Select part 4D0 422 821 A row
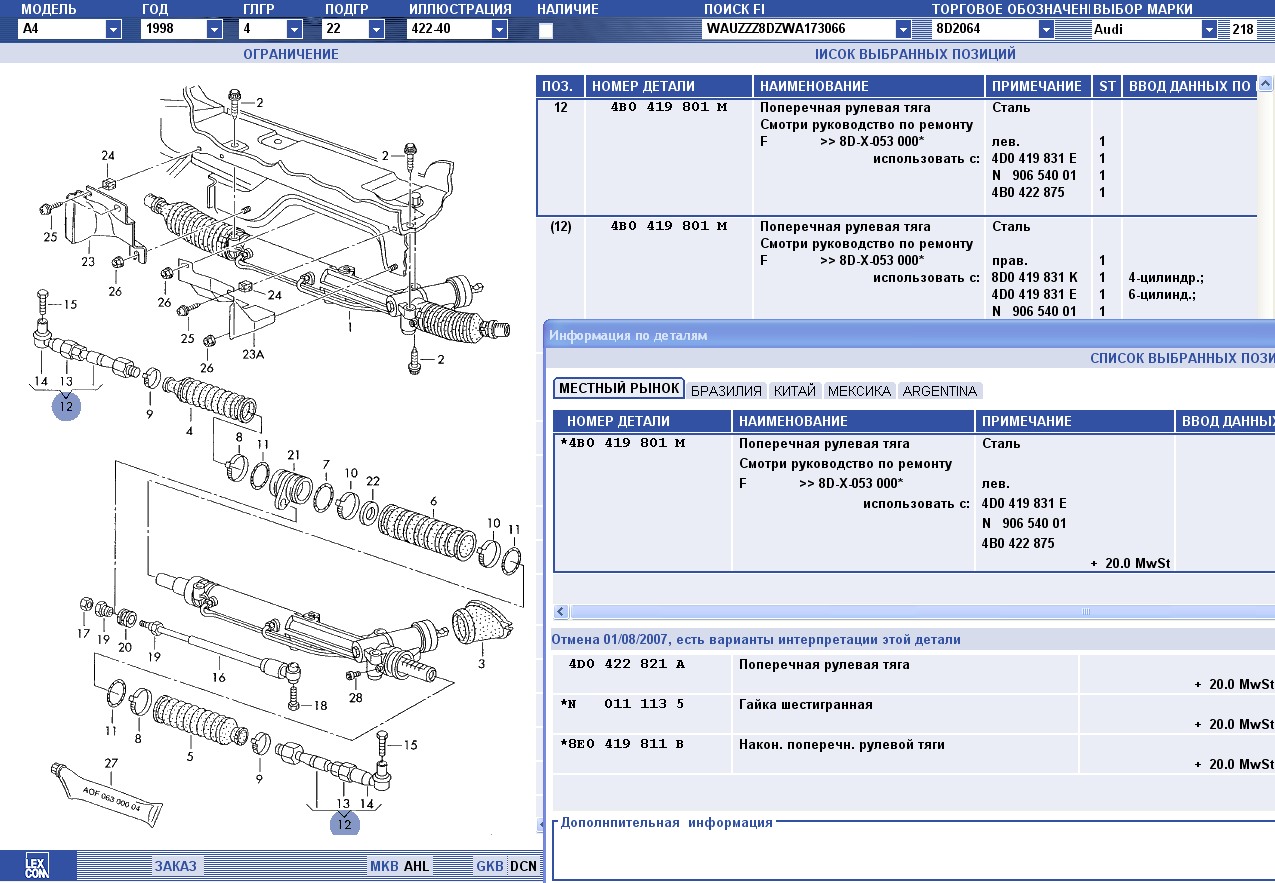Viewport: 1275px width, 883px height. pos(913,674)
